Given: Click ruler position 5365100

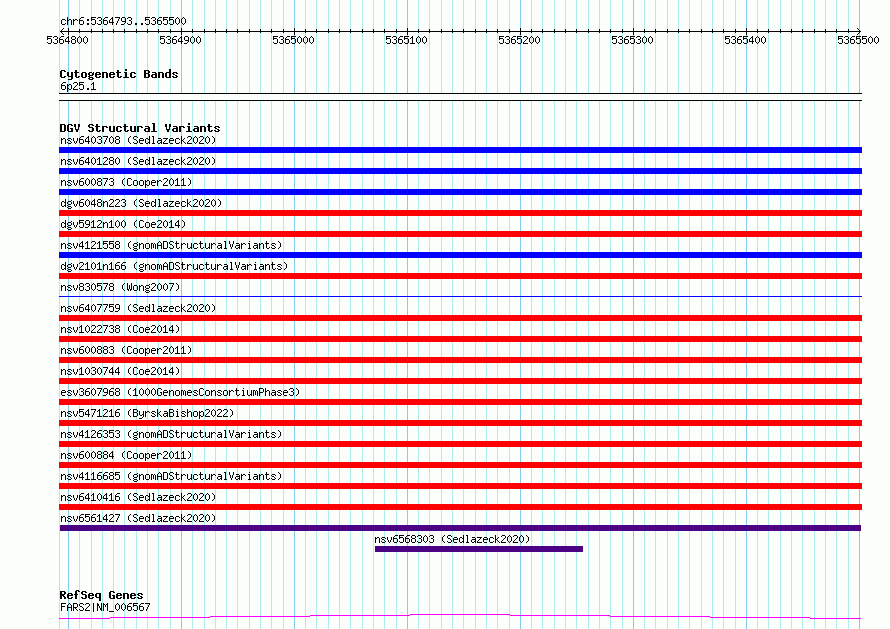Looking at the screenshot, I should 406,40.
